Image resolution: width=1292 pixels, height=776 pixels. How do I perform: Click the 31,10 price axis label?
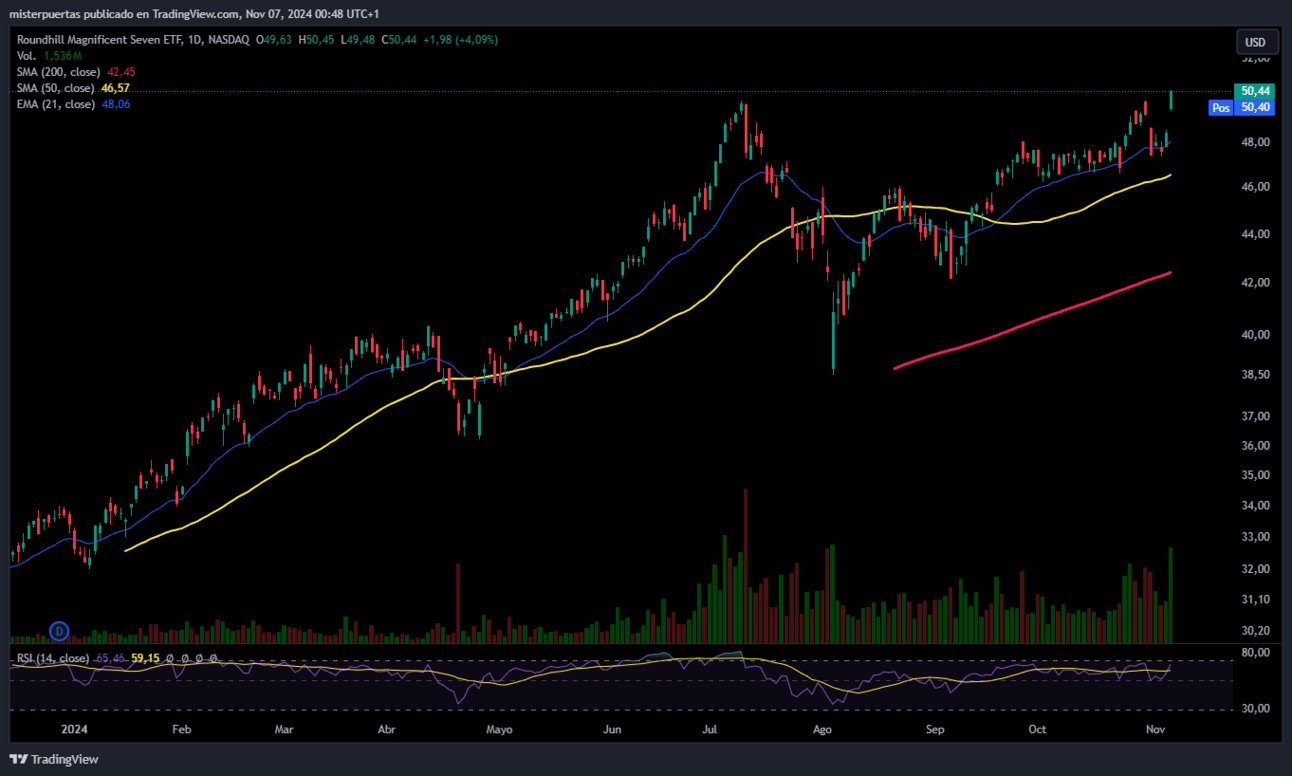(x=1255, y=599)
